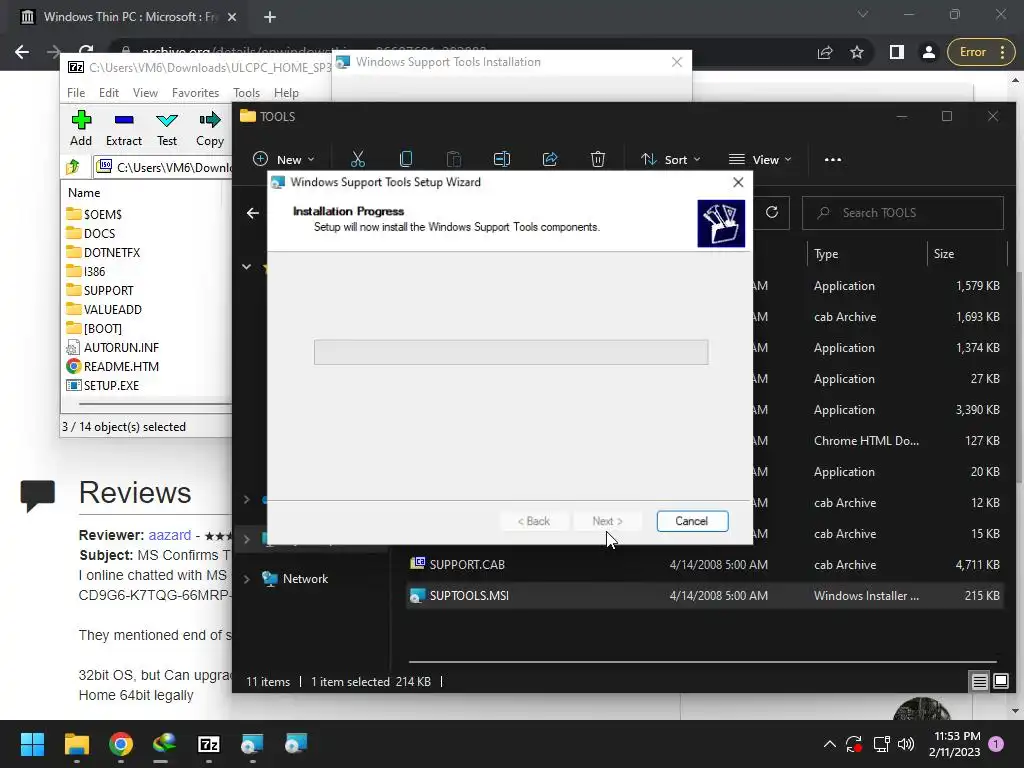Click Cancel button in Setup Wizard
Viewport: 1024px width, 768px height.
coord(692,521)
